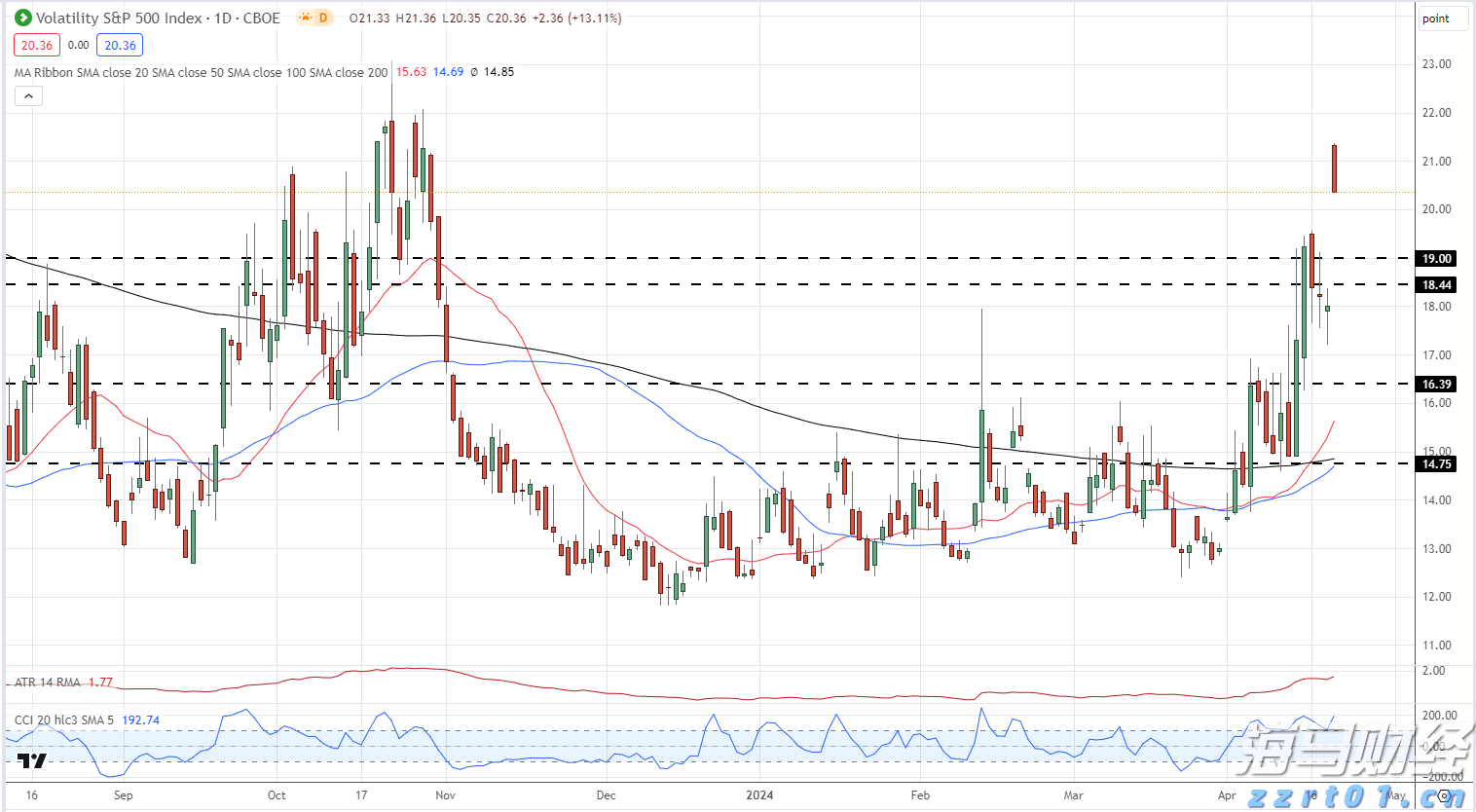Click the 14.75 horizontal line price label
The height and width of the screenshot is (812, 1476).
1437,464
